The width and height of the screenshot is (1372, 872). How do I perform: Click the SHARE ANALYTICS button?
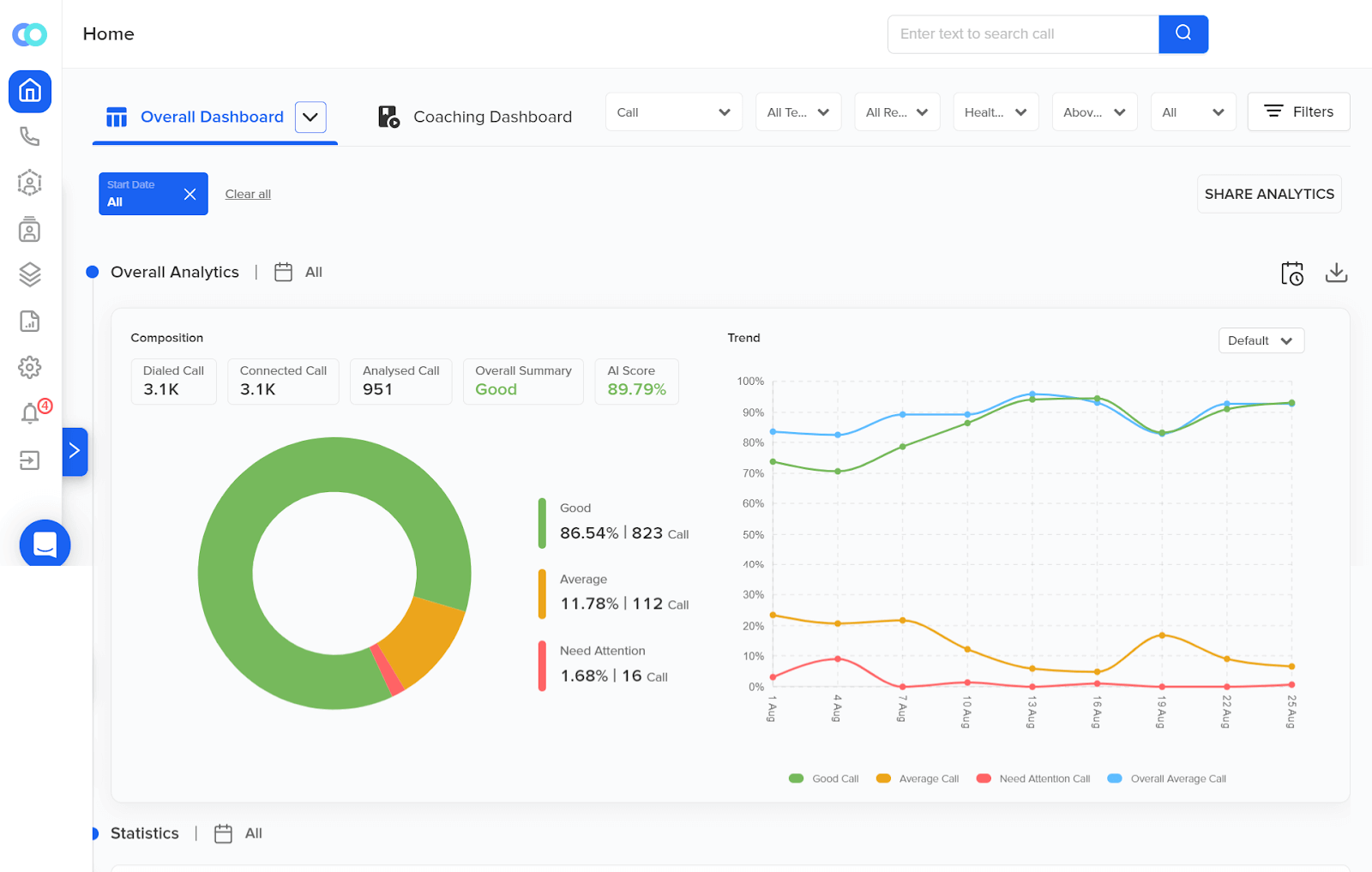click(1269, 194)
